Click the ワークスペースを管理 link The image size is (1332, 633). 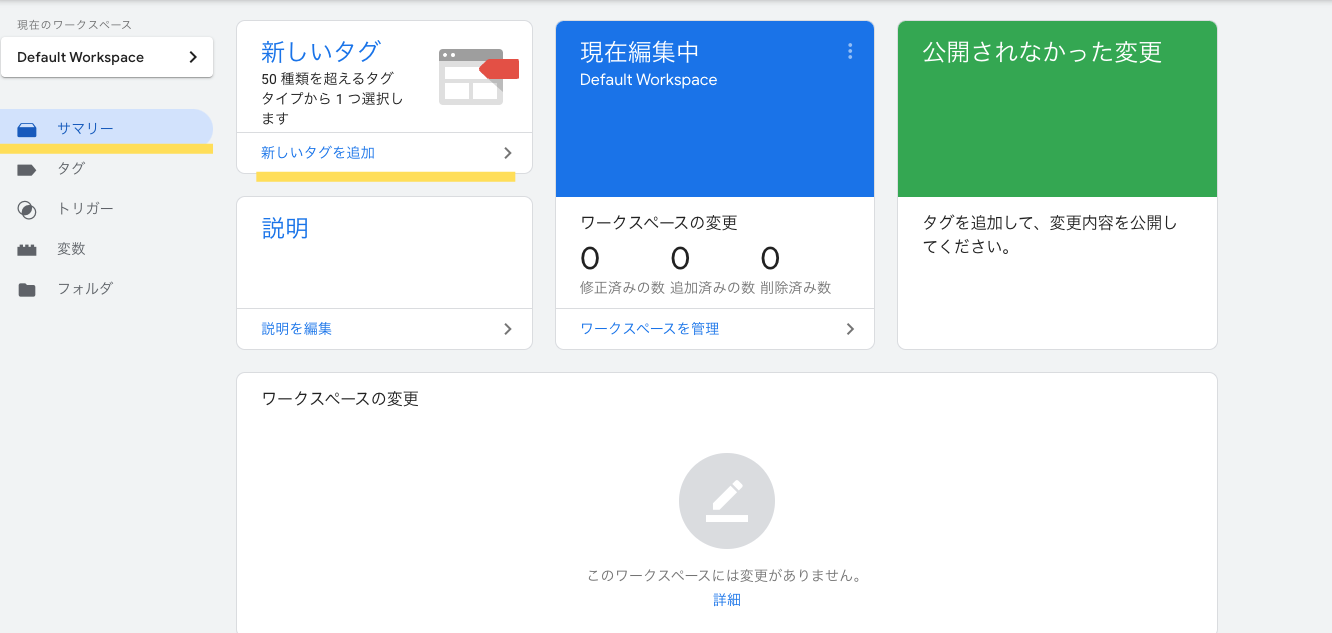pyautogui.click(x=649, y=329)
